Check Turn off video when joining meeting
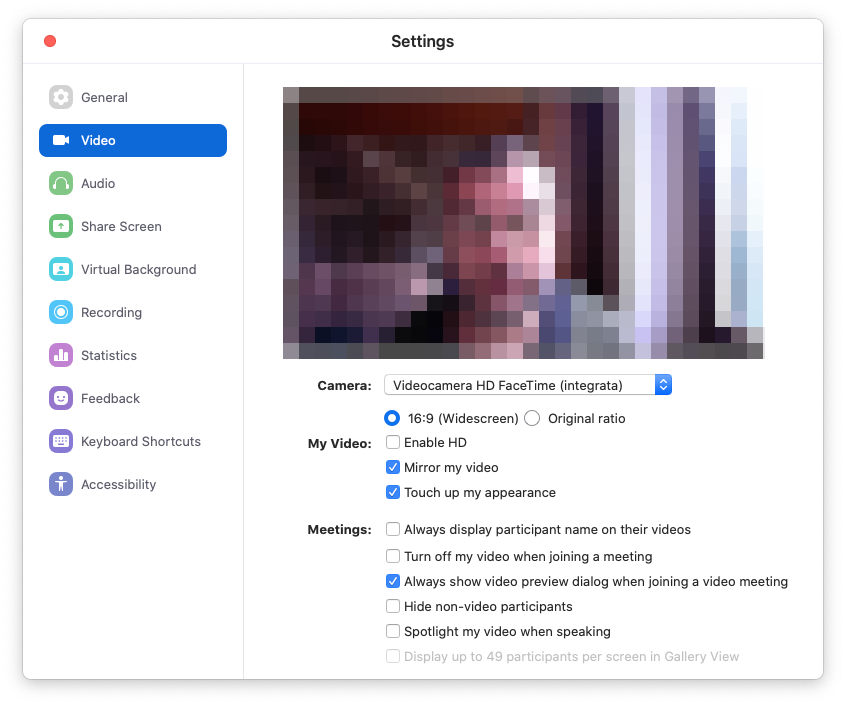 click(394, 556)
